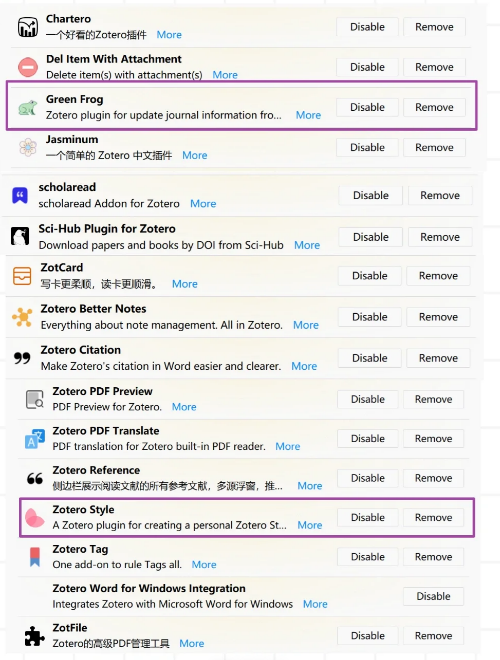Click the ZotFile puzzle piece icon
The width and height of the screenshot is (500, 660).
(35, 636)
